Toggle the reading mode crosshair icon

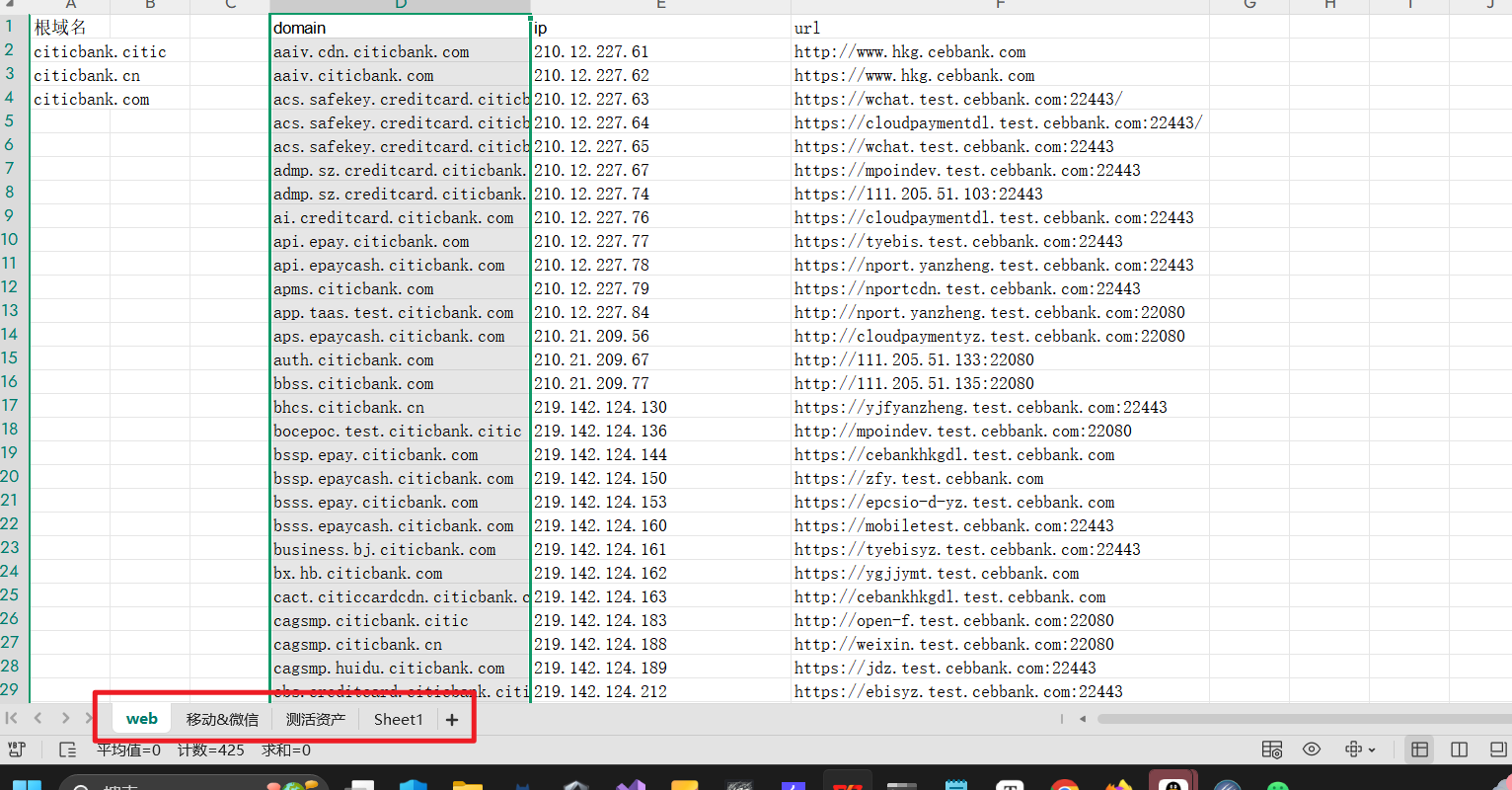pyautogui.click(x=1354, y=750)
